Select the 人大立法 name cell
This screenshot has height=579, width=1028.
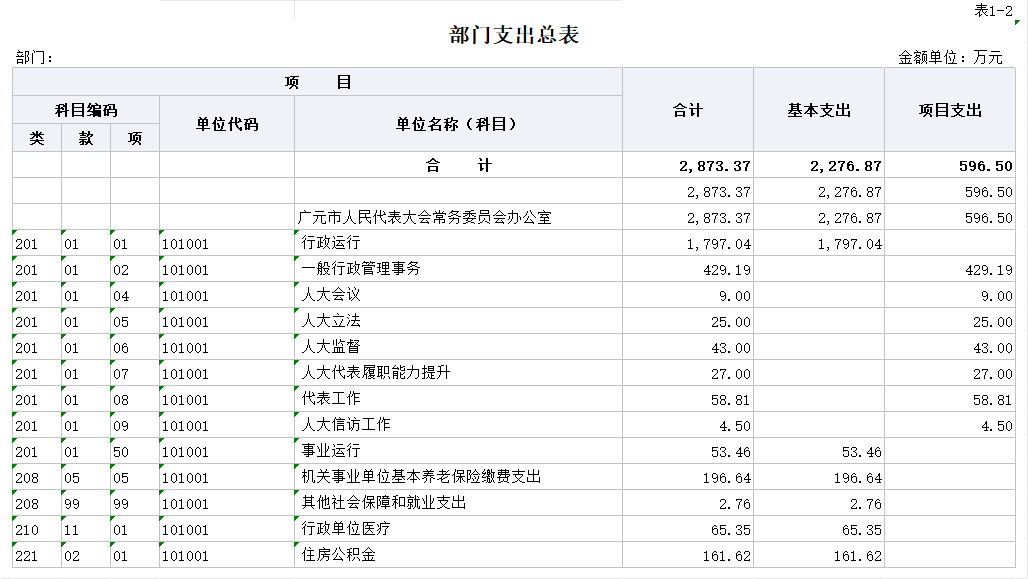331,321
